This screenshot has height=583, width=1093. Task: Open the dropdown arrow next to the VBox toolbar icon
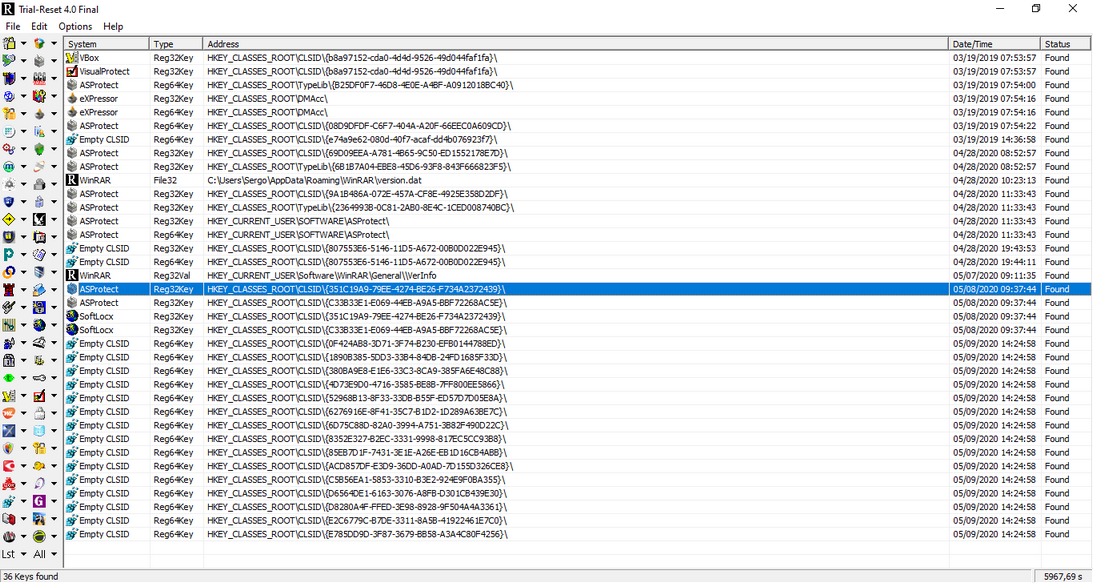pos(23,395)
